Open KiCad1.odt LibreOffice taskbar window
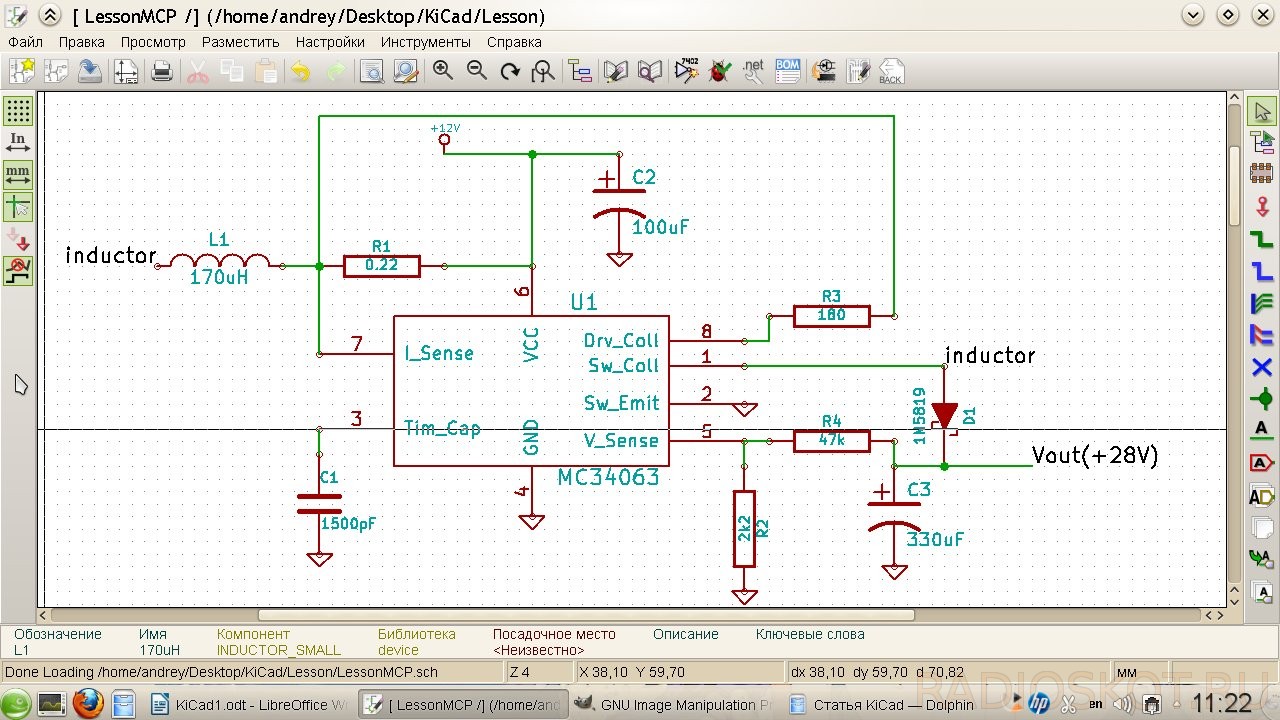The width and height of the screenshot is (1280, 720). coord(248,704)
